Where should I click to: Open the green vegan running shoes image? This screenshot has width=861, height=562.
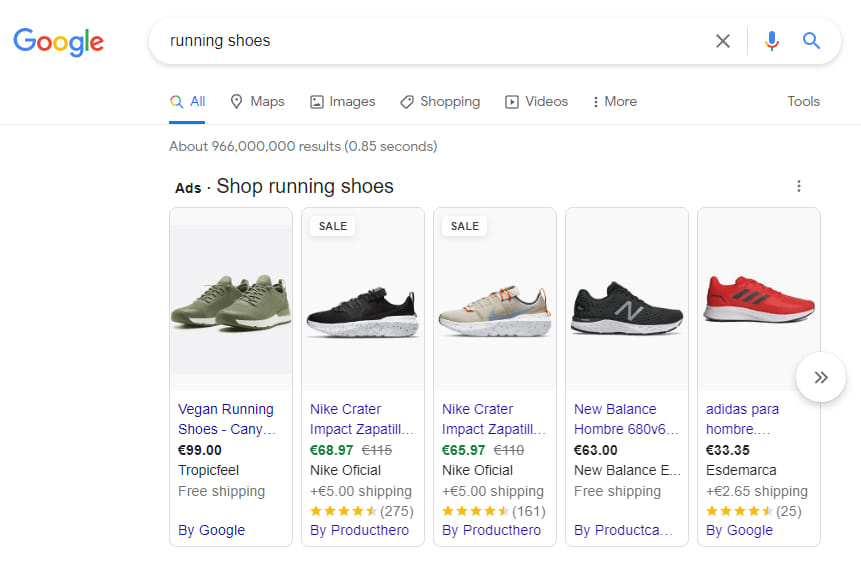click(x=231, y=299)
